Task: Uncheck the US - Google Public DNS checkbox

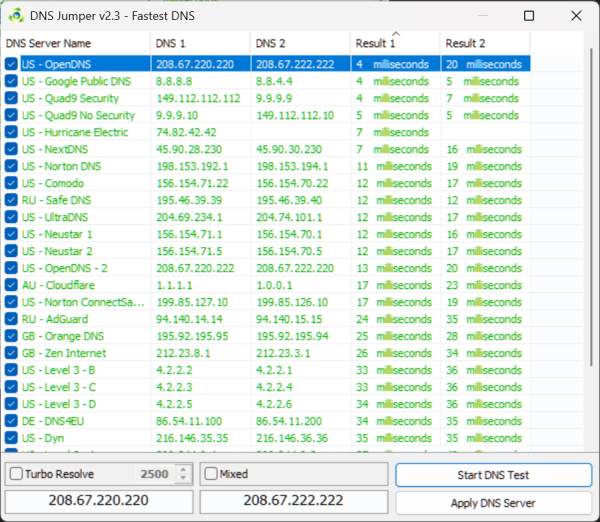Action: [11, 81]
